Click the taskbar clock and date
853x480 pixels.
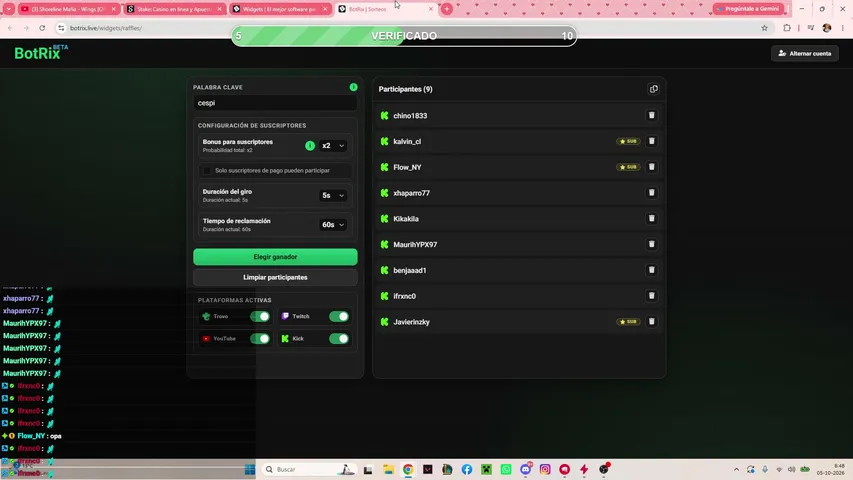tap(831, 469)
